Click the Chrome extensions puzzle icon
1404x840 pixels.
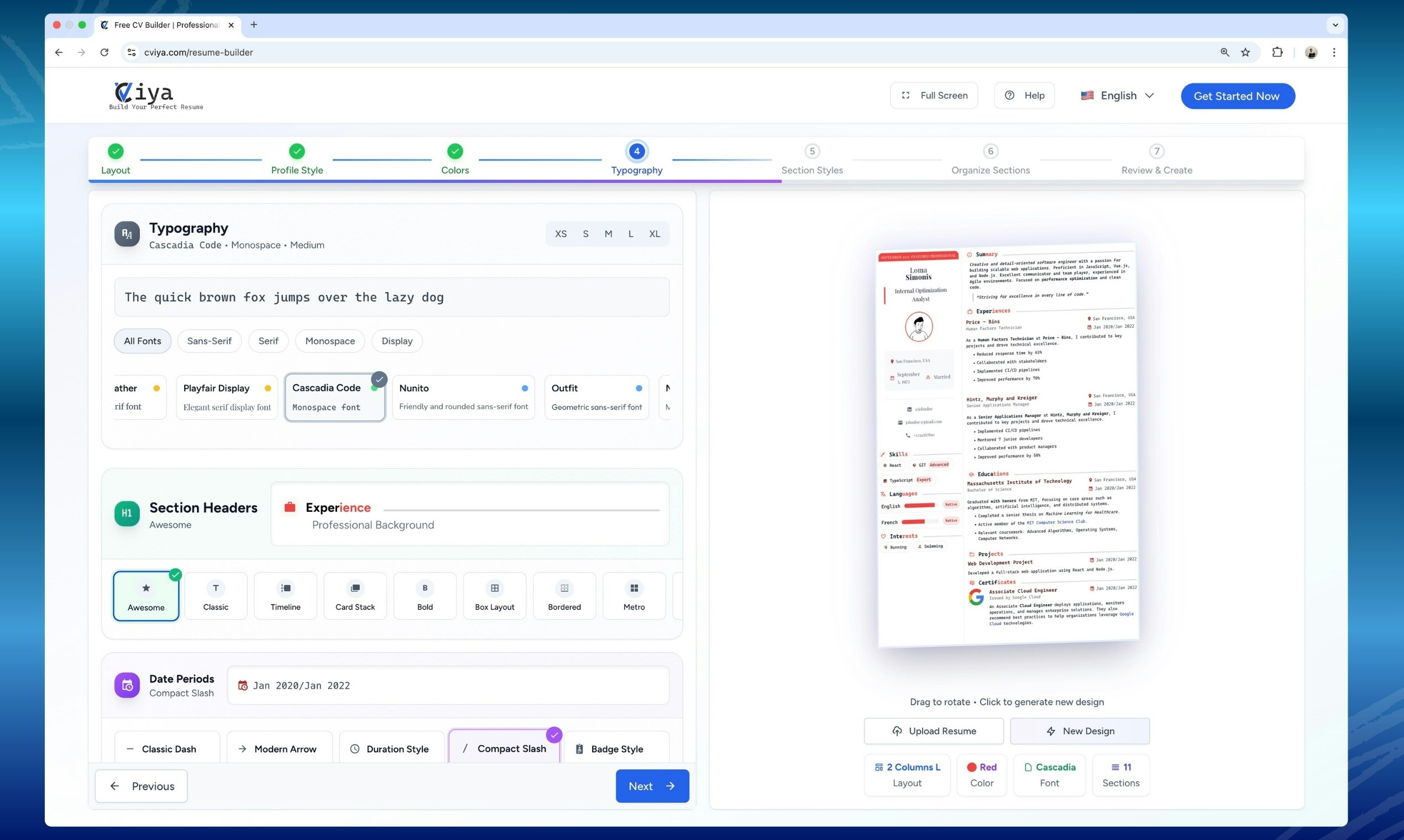(1277, 52)
